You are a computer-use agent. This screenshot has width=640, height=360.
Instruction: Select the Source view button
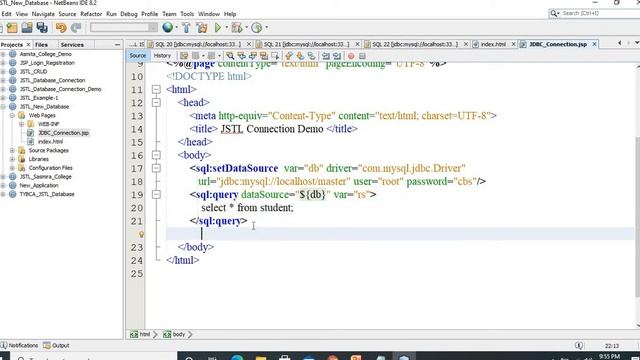138,56
